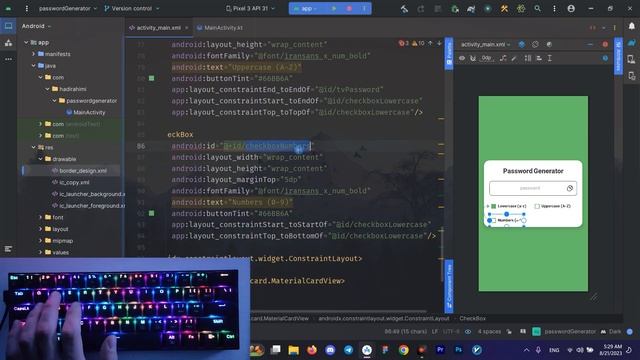Open Google Chrome from the taskbar
Image resolution: width=640 pixels, height=360 pixels.
403,350
